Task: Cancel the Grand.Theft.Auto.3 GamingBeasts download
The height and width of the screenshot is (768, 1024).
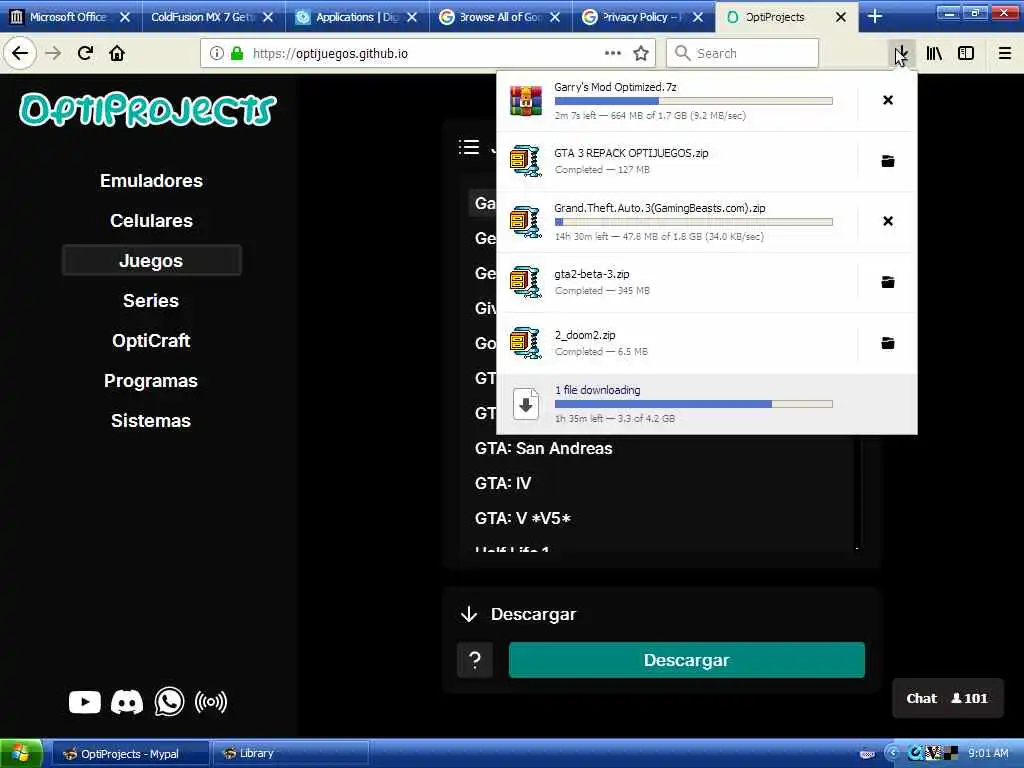Action: [x=888, y=221]
